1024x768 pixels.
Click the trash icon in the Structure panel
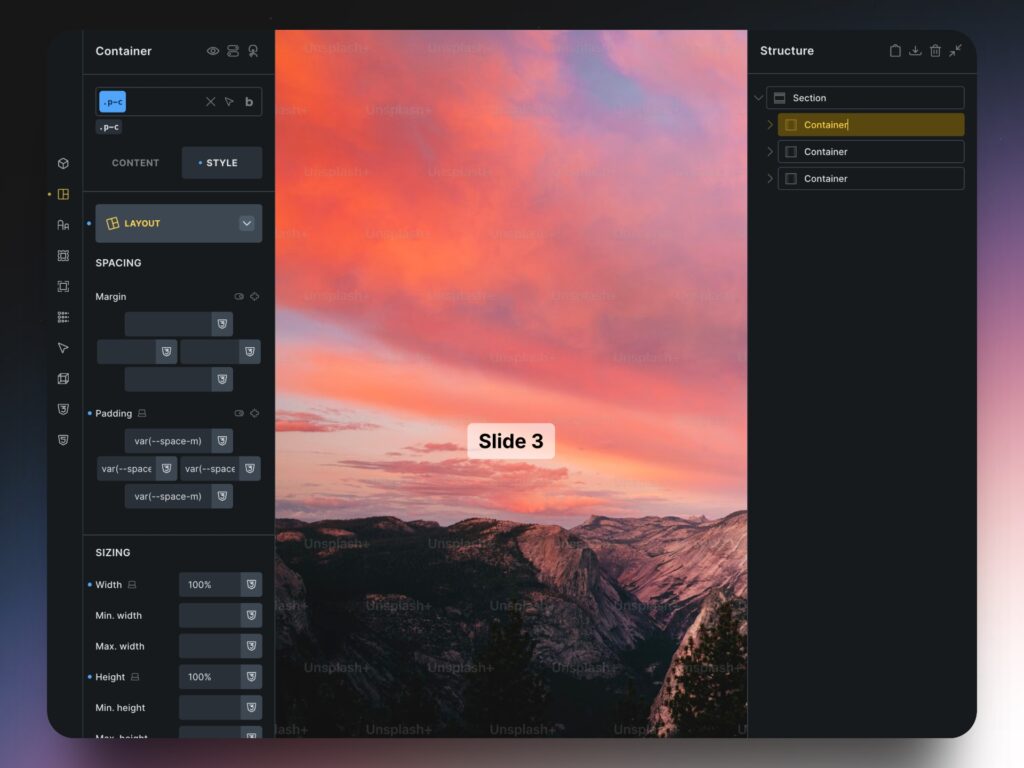click(x=935, y=51)
